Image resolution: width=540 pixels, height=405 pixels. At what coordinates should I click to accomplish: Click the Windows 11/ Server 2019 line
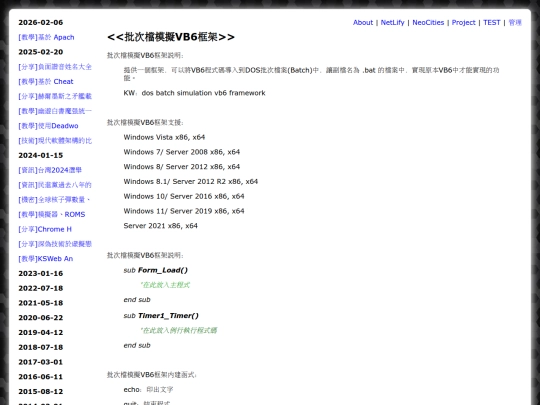point(184,211)
